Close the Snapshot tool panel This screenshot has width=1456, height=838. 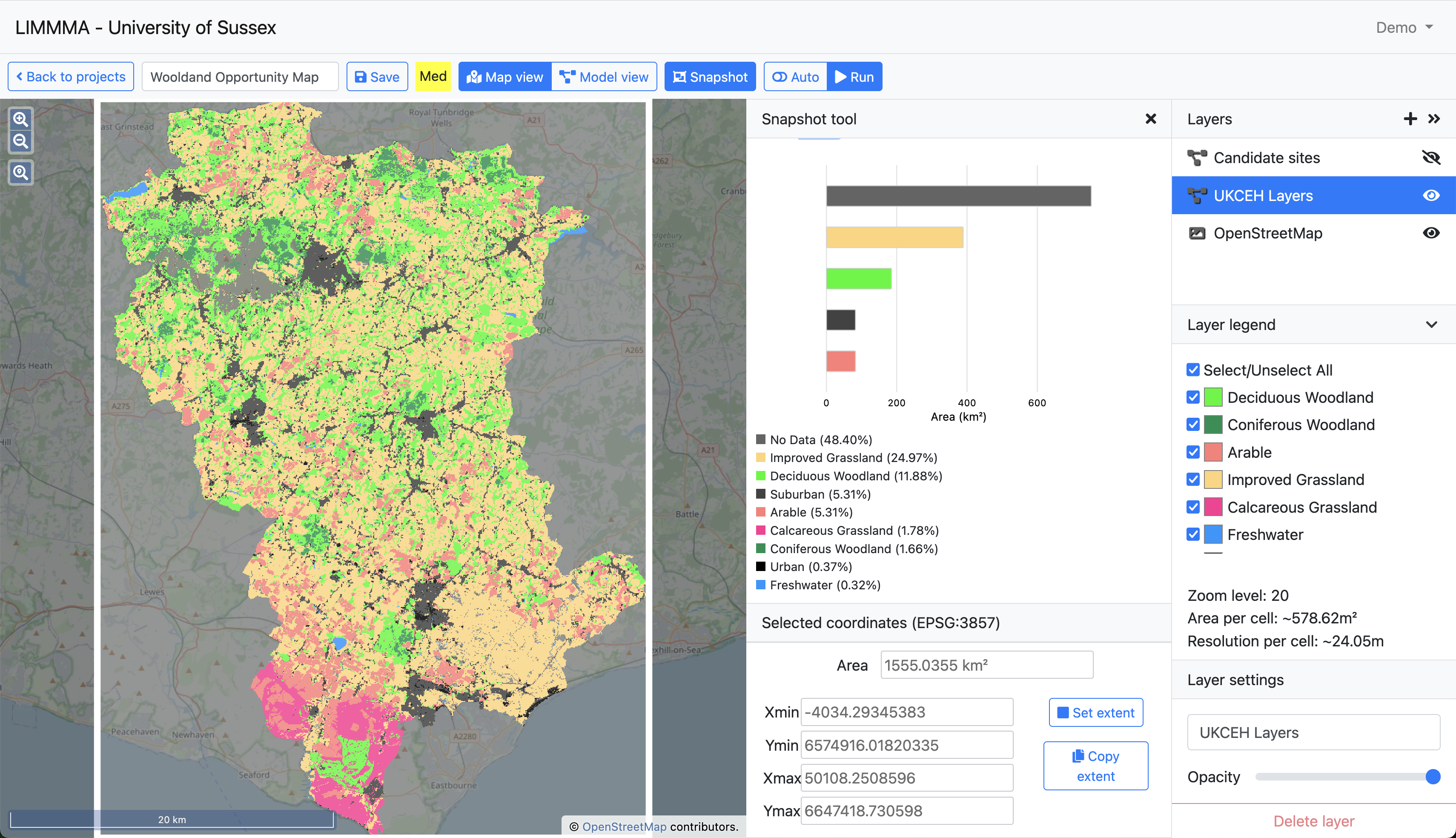pyautogui.click(x=1150, y=118)
